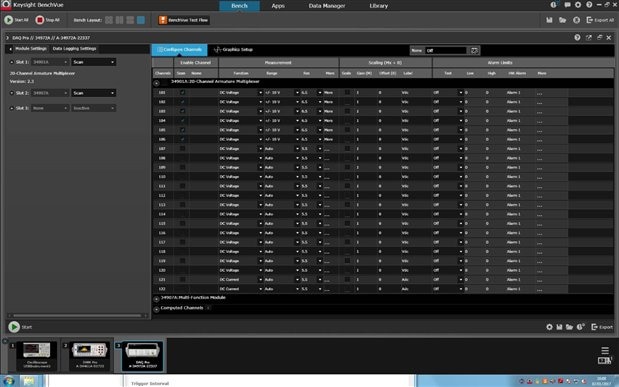Image resolution: width=619 pixels, height=387 pixels.
Task: Select the highlighted single-pane bench layout icon
Action: click(141, 20)
